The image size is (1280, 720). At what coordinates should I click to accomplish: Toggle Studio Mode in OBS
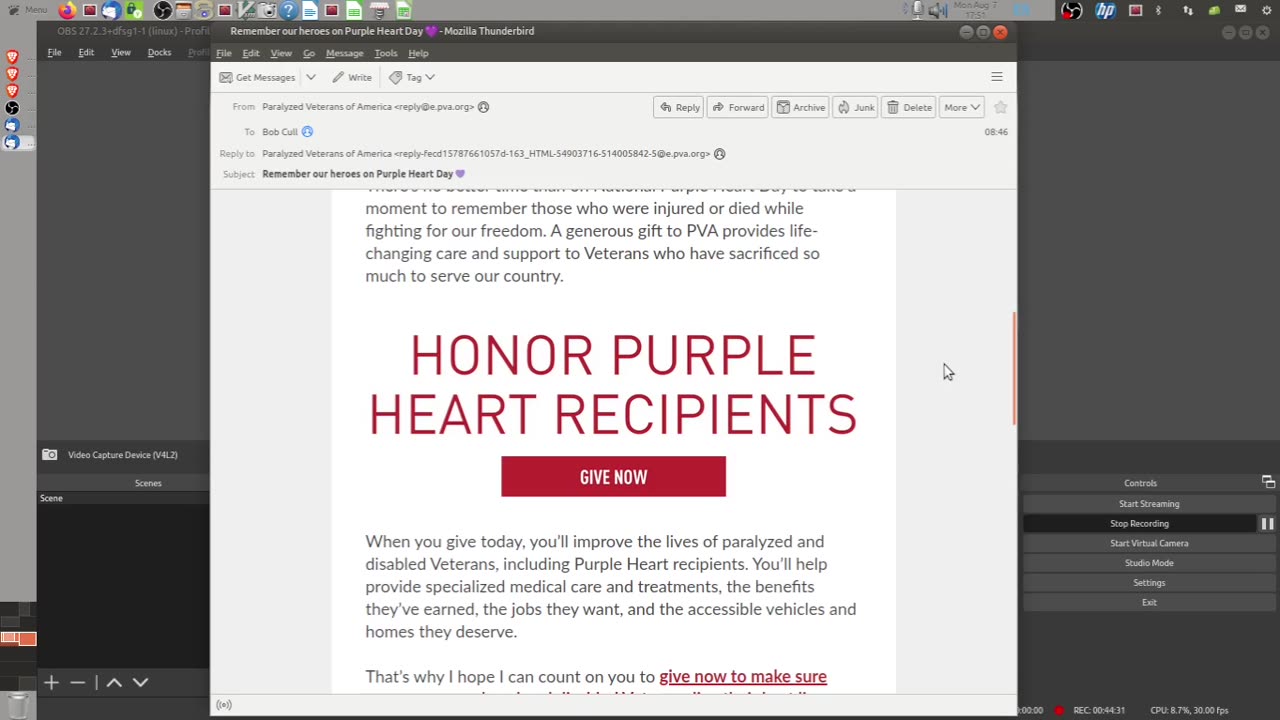point(1149,563)
